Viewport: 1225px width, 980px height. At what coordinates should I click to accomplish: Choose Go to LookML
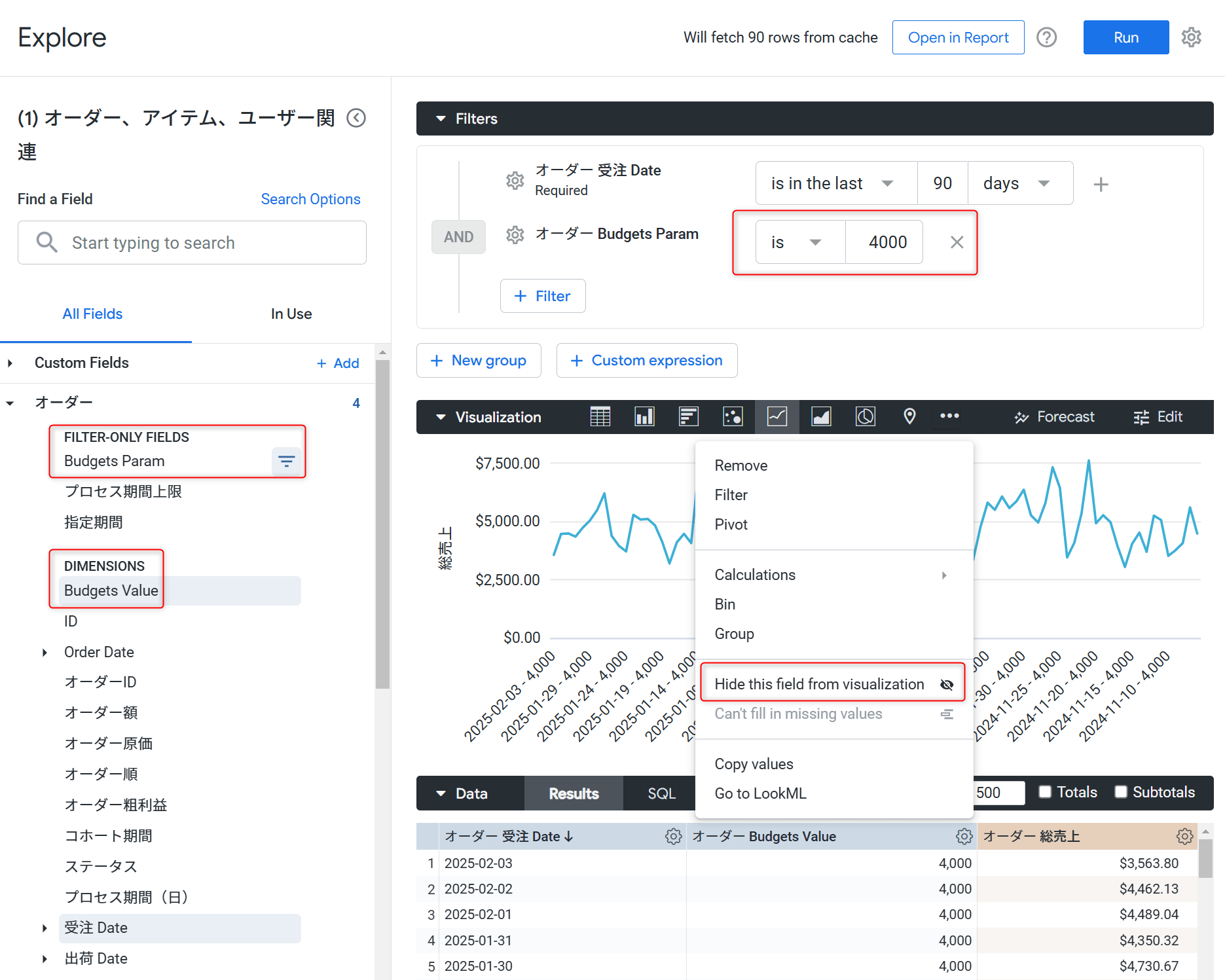pos(833,793)
